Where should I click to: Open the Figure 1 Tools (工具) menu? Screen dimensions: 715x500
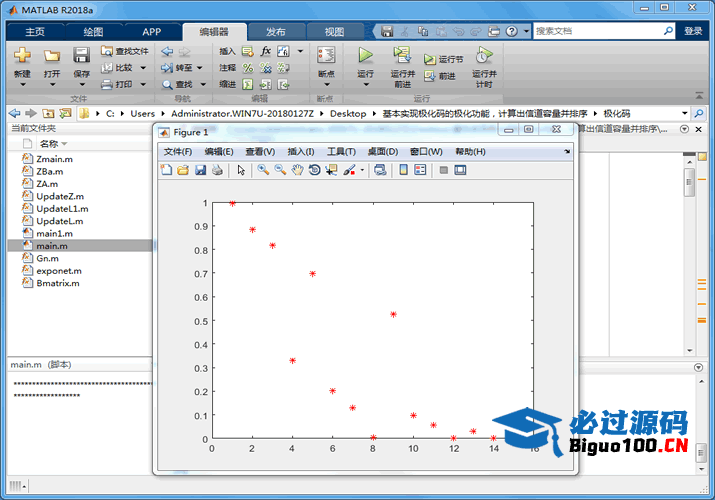341,152
